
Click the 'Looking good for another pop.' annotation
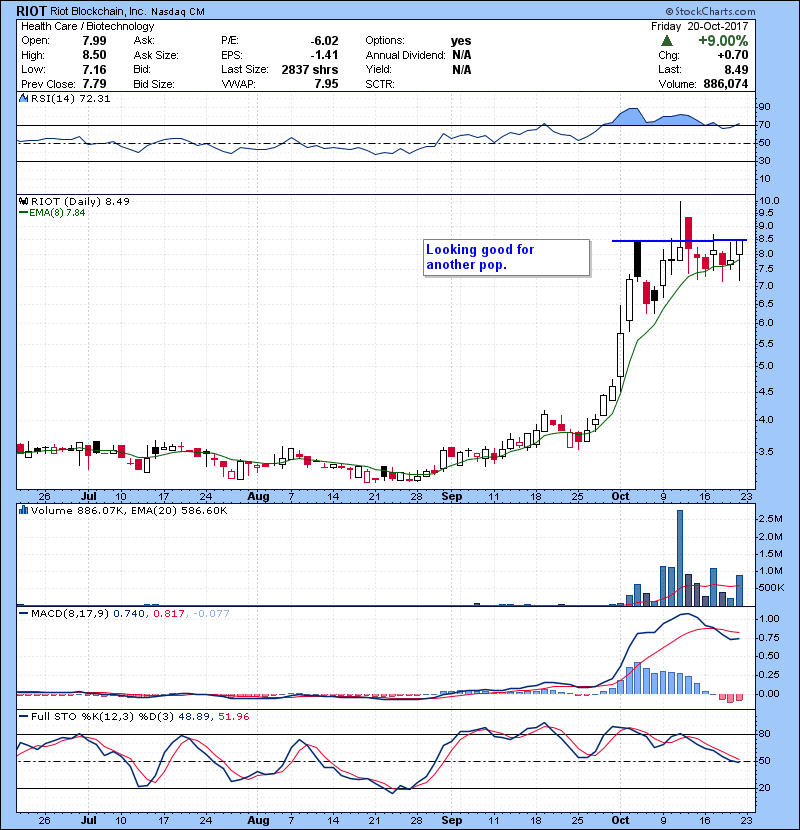[x=507, y=257]
